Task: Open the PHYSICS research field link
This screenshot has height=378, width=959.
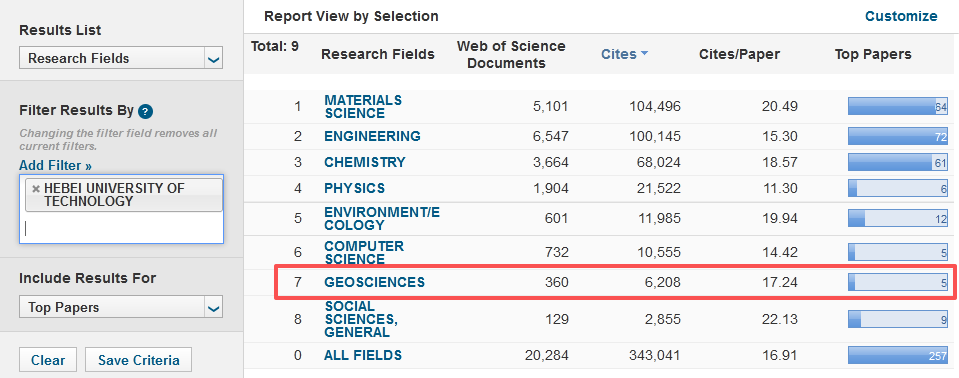Action: point(355,188)
